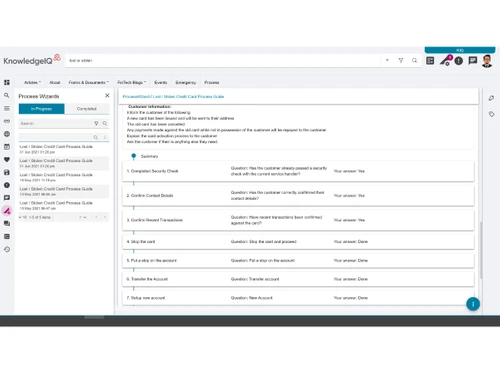Click the main search input field

pos(223,60)
